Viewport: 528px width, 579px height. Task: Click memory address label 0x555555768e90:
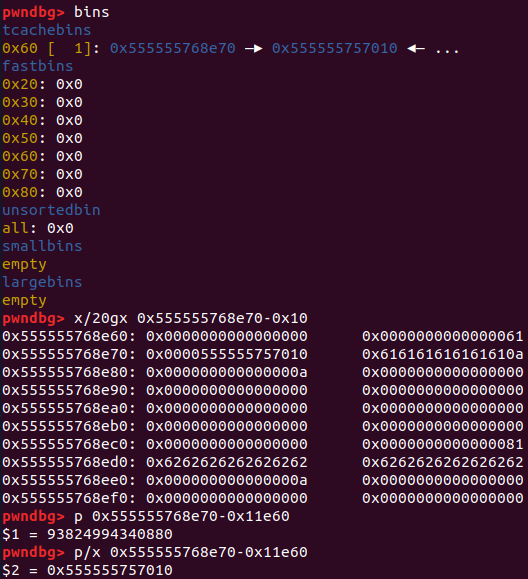tap(69, 390)
